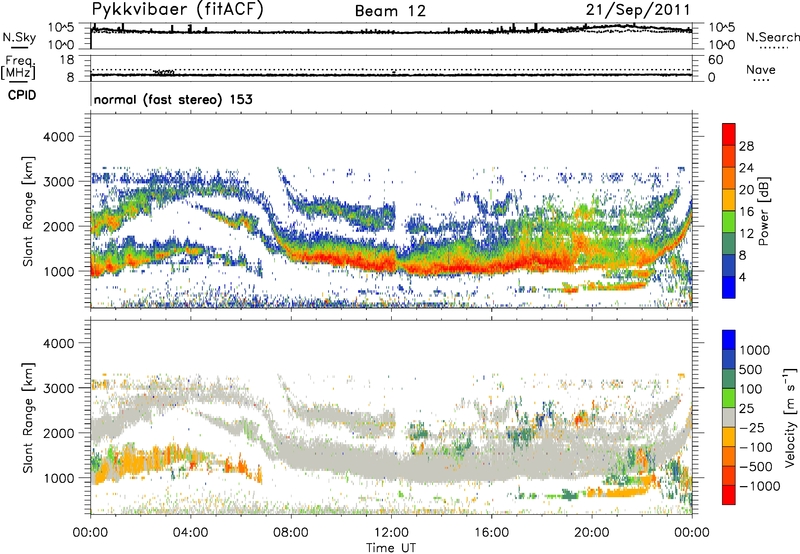This screenshot has width=800, height=554.
Task: Click the date 21/Sep/2011
Action: pos(638,10)
